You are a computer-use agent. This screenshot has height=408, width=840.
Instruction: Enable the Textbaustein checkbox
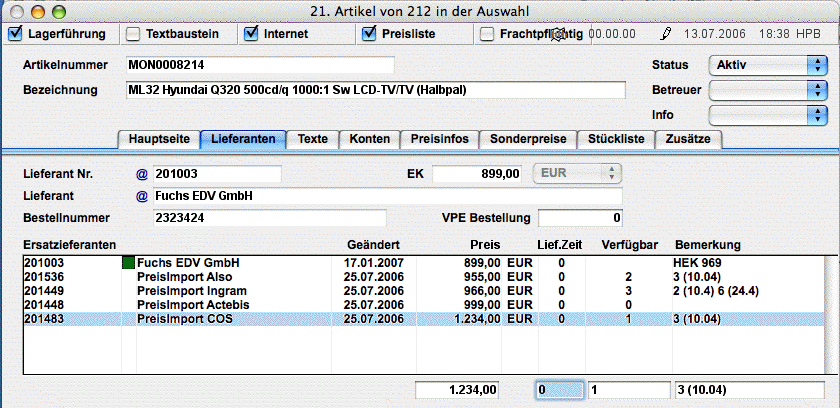coord(133,34)
